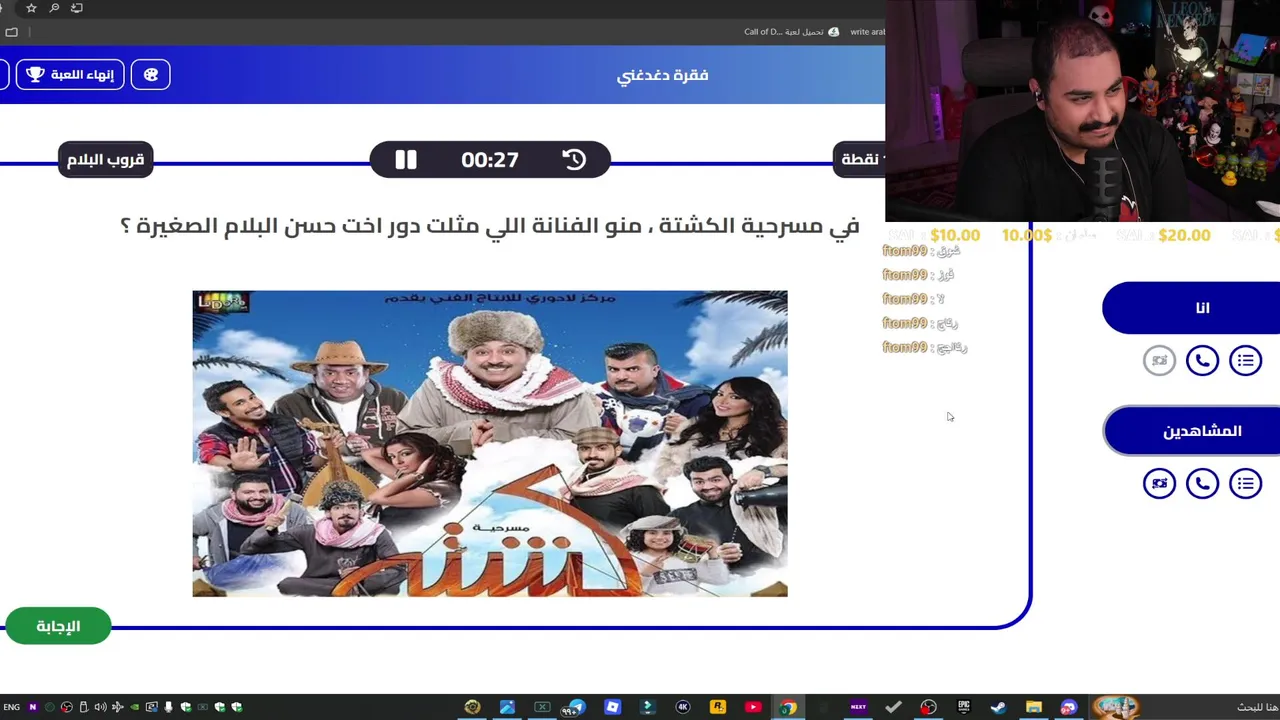This screenshot has width=1280, height=720.
Task: Reveal the answer with the الإجابة button
Action: click(x=58, y=626)
